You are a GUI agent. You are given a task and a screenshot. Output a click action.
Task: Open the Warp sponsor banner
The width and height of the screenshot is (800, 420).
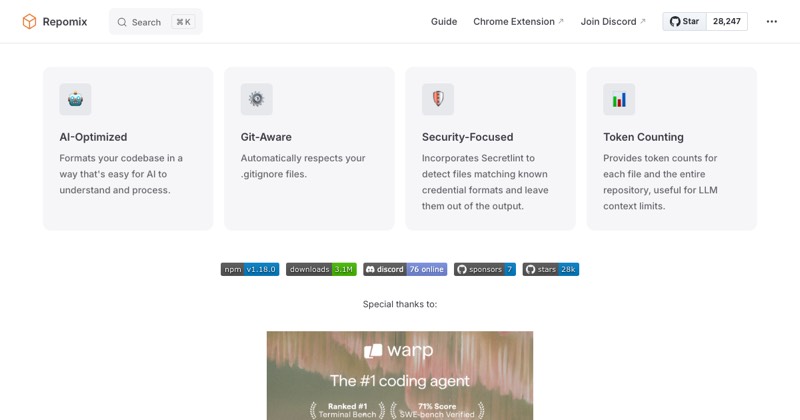click(x=400, y=376)
